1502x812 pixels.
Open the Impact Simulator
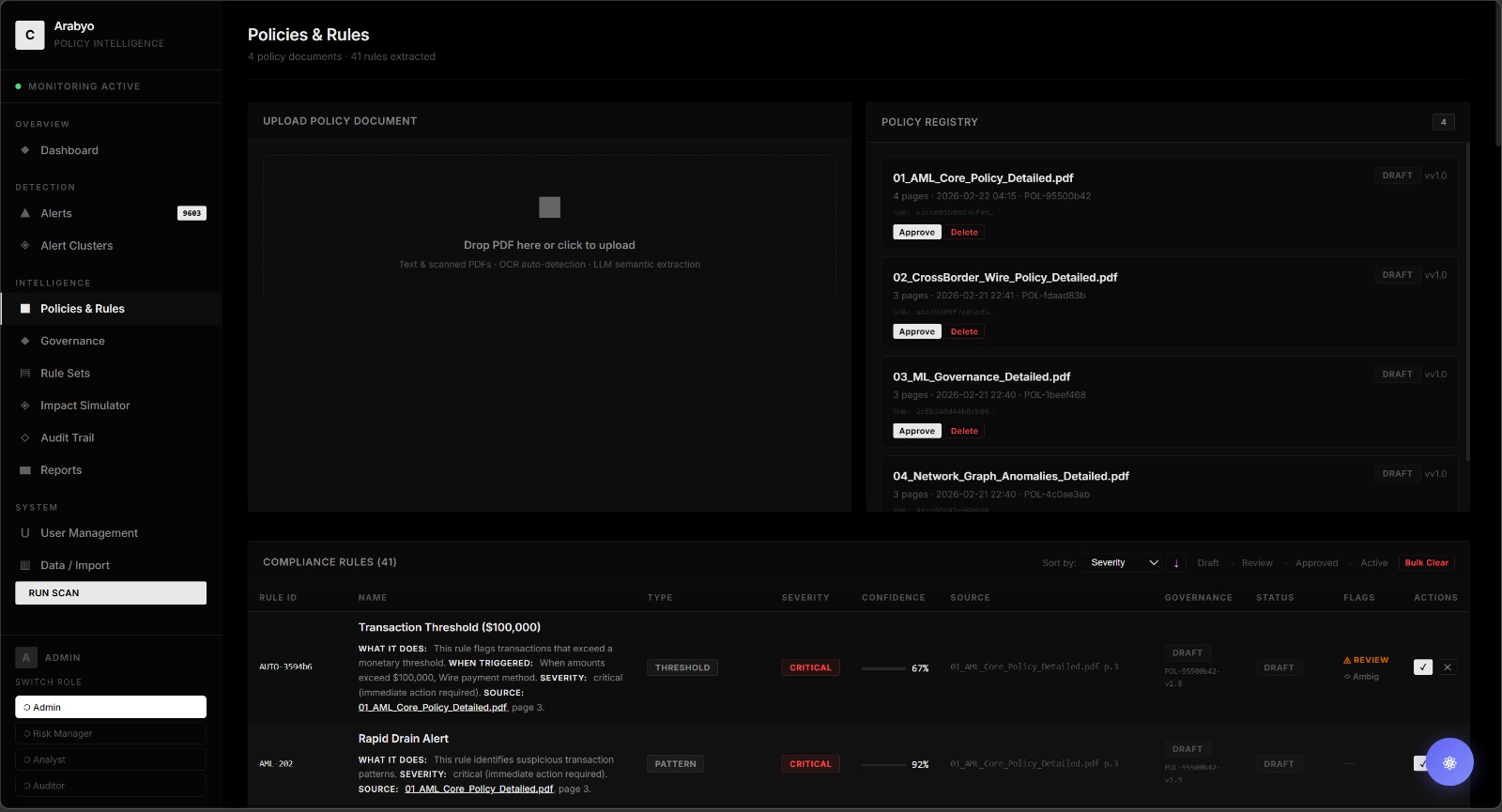pyautogui.click(x=111, y=406)
